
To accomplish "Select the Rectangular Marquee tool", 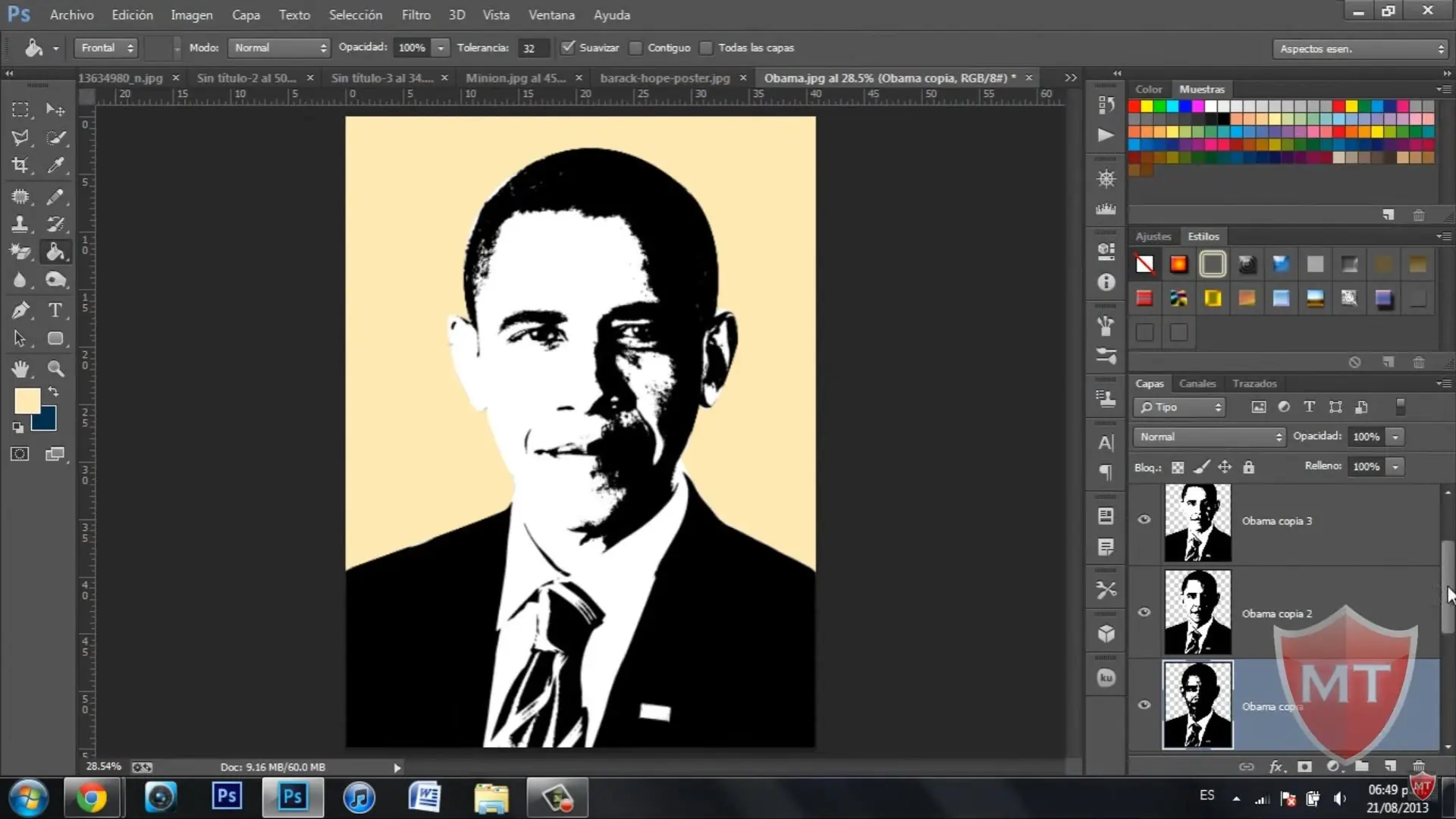I will coord(20,110).
